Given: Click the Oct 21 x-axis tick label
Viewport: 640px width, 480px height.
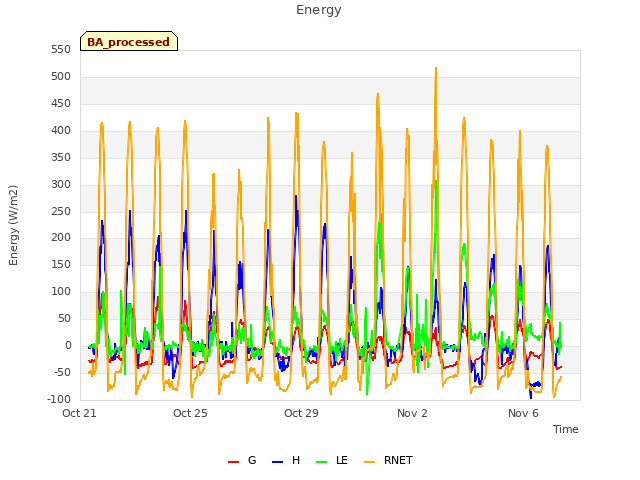Looking at the screenshot, I should (x=79, y=413).
